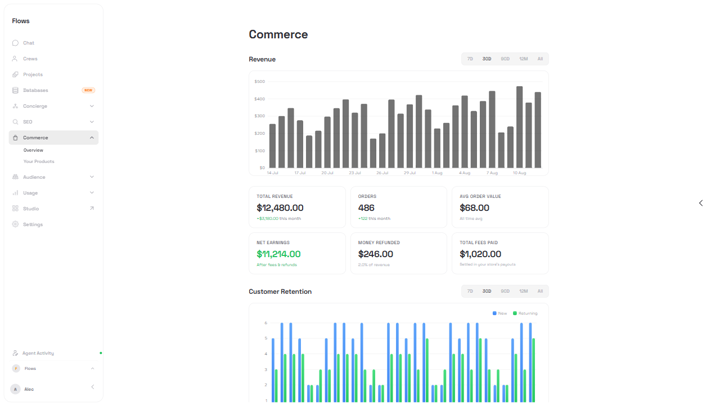Select the 7D range for Revenue
This screenshot has height=406, width=720.
click(470, 59)
